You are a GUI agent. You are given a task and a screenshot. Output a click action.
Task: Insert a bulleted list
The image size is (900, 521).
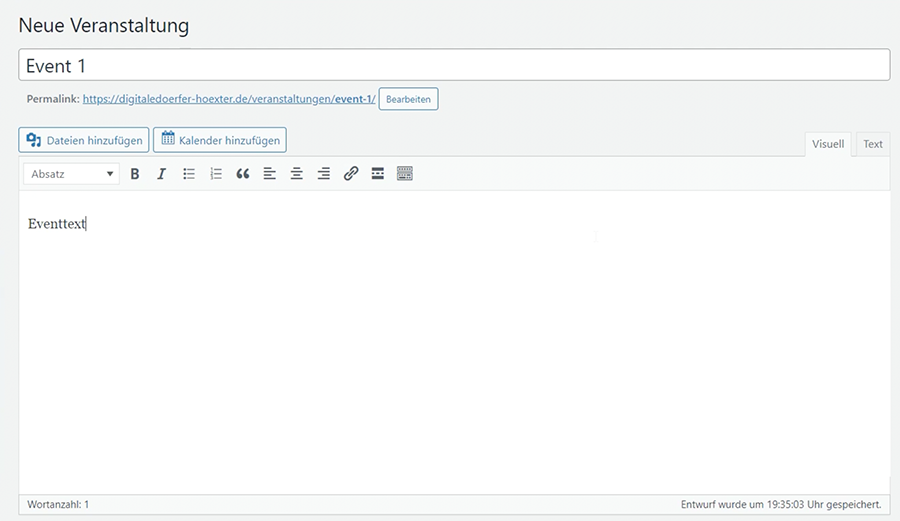coord(189,174)
